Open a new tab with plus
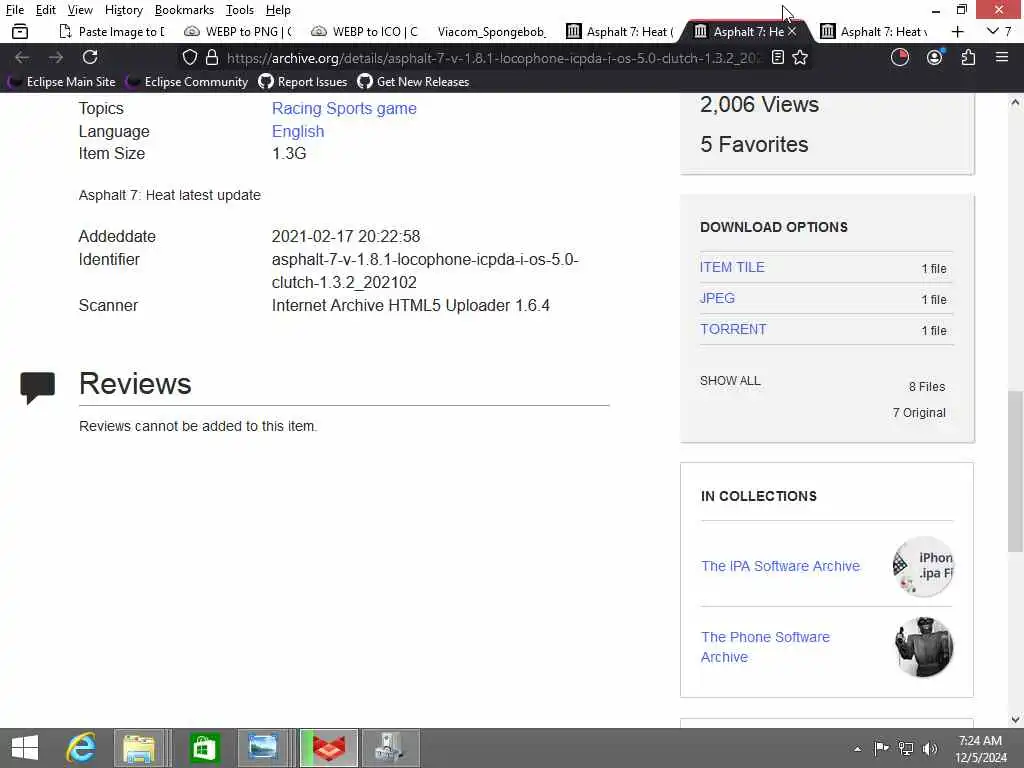Image resolution: width=1024 pixels, height=768 pixels. click(x=957, y=31)
